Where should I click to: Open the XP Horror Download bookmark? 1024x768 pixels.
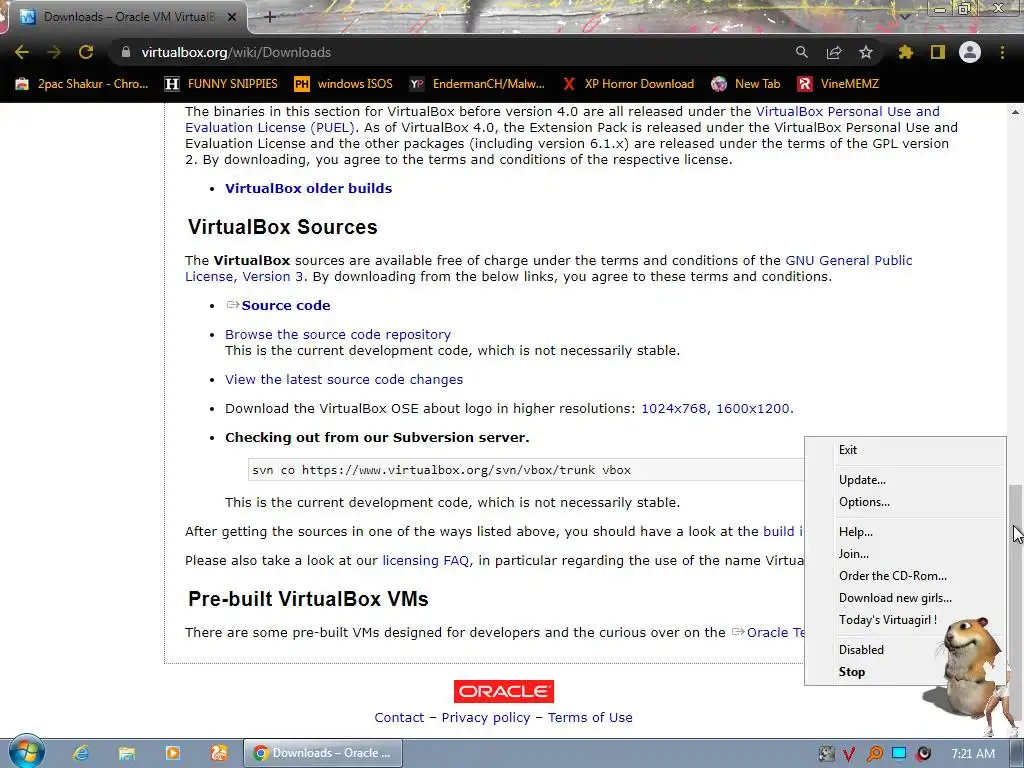628,84
